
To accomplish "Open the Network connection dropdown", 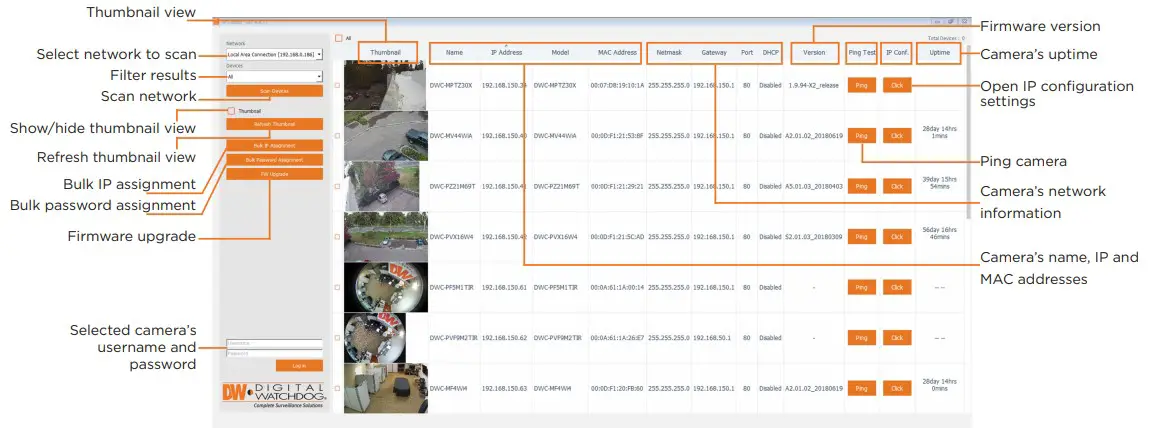I will pos(274,54).
